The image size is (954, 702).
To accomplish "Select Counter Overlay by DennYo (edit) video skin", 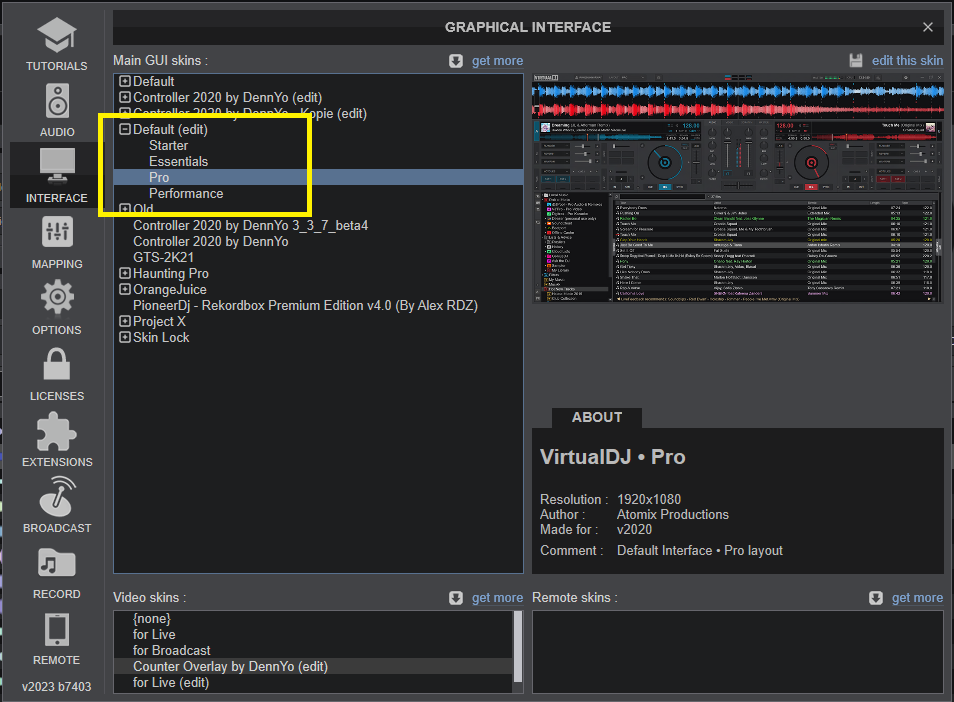I will click(313, 667).
